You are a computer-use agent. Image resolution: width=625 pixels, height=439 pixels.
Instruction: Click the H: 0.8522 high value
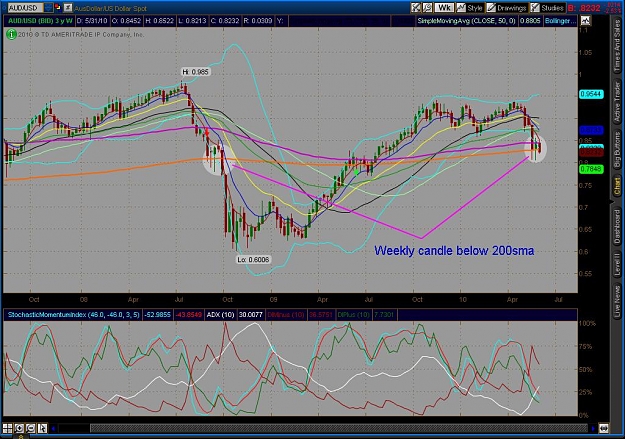pos(159,20)
